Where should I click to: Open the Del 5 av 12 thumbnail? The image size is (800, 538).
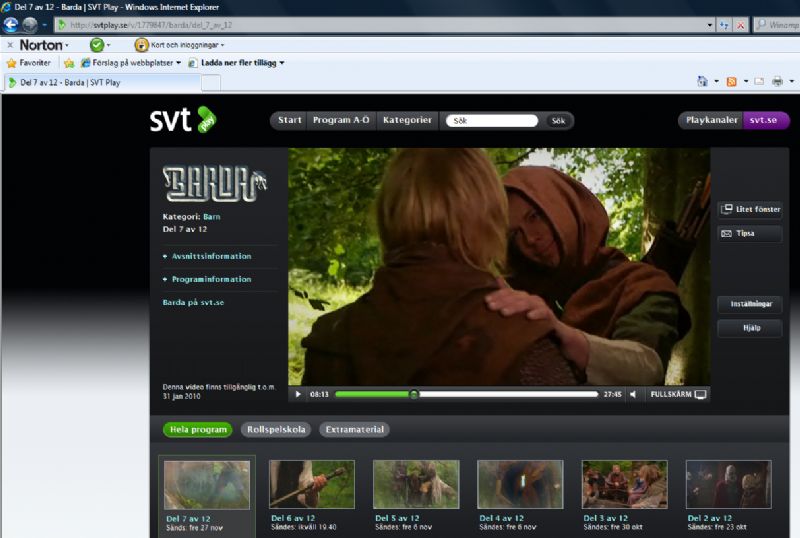[x=416, y=485]
